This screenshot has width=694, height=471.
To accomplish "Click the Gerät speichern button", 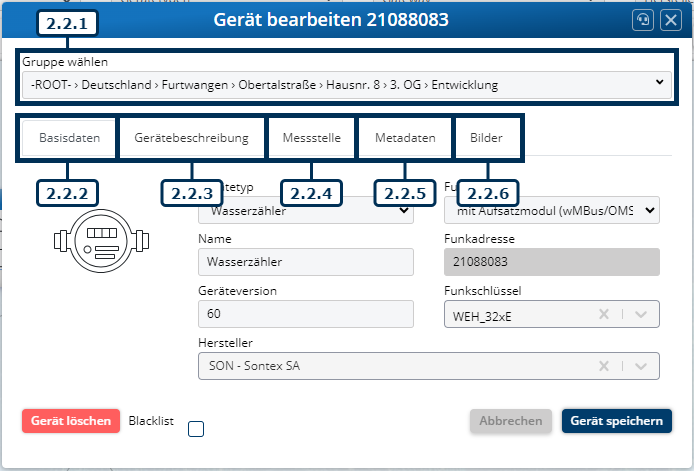I will 616,421.
